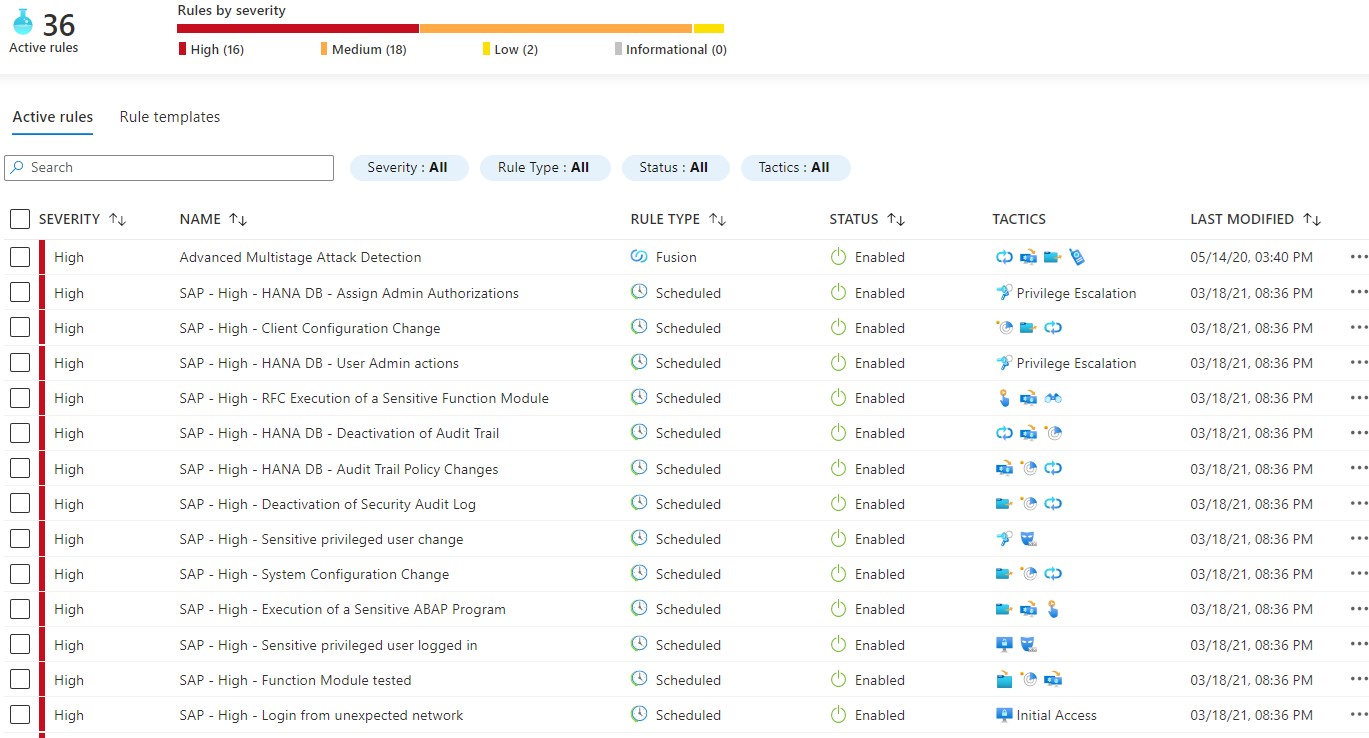The width and height of the screenshot is (1369, 738).
Task: Check the Advanced Multistage Attack Detection row checkbox
Action: coord(19,257)
